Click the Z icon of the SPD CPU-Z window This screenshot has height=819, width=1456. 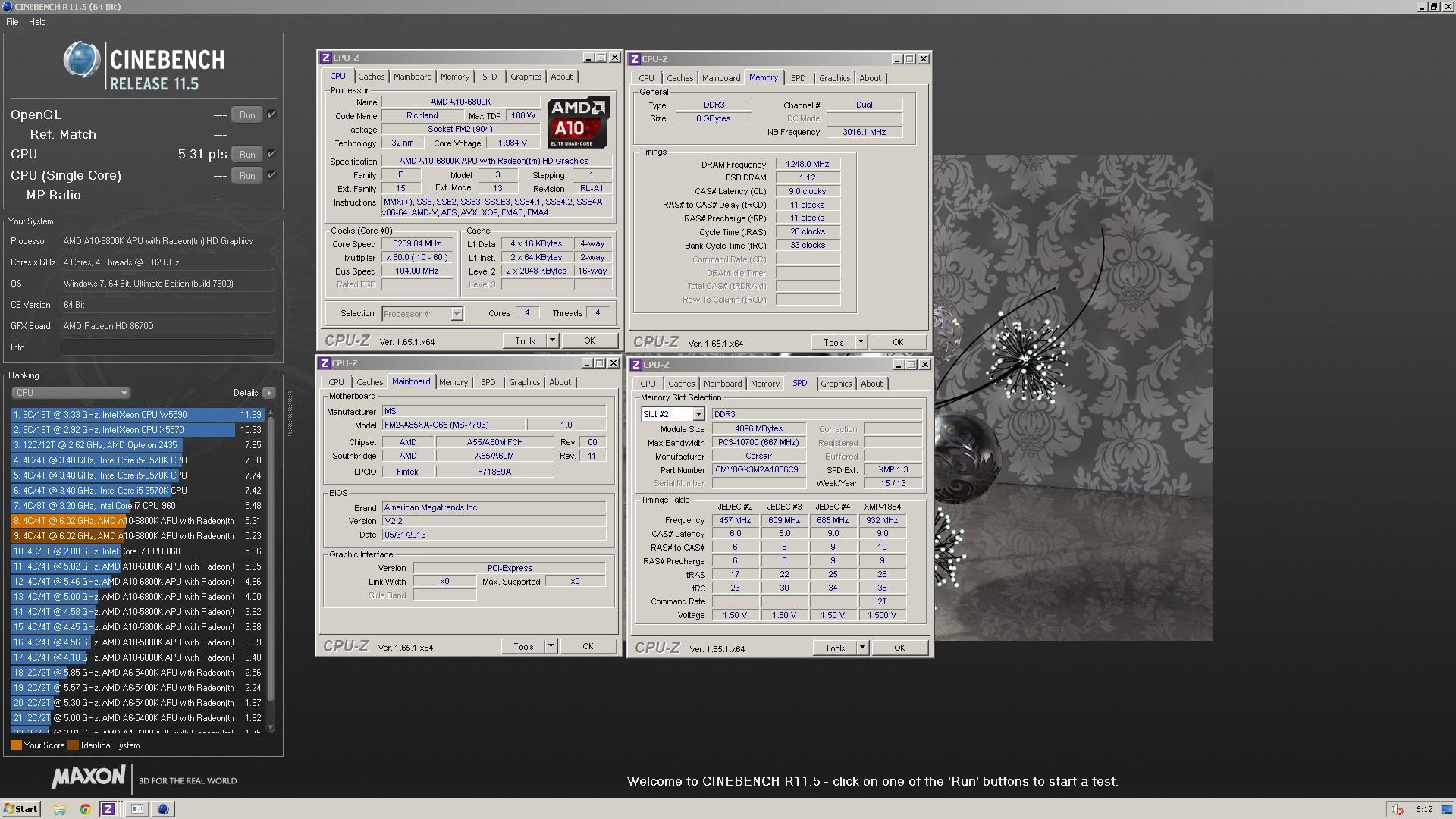click(x=636, y=365)
